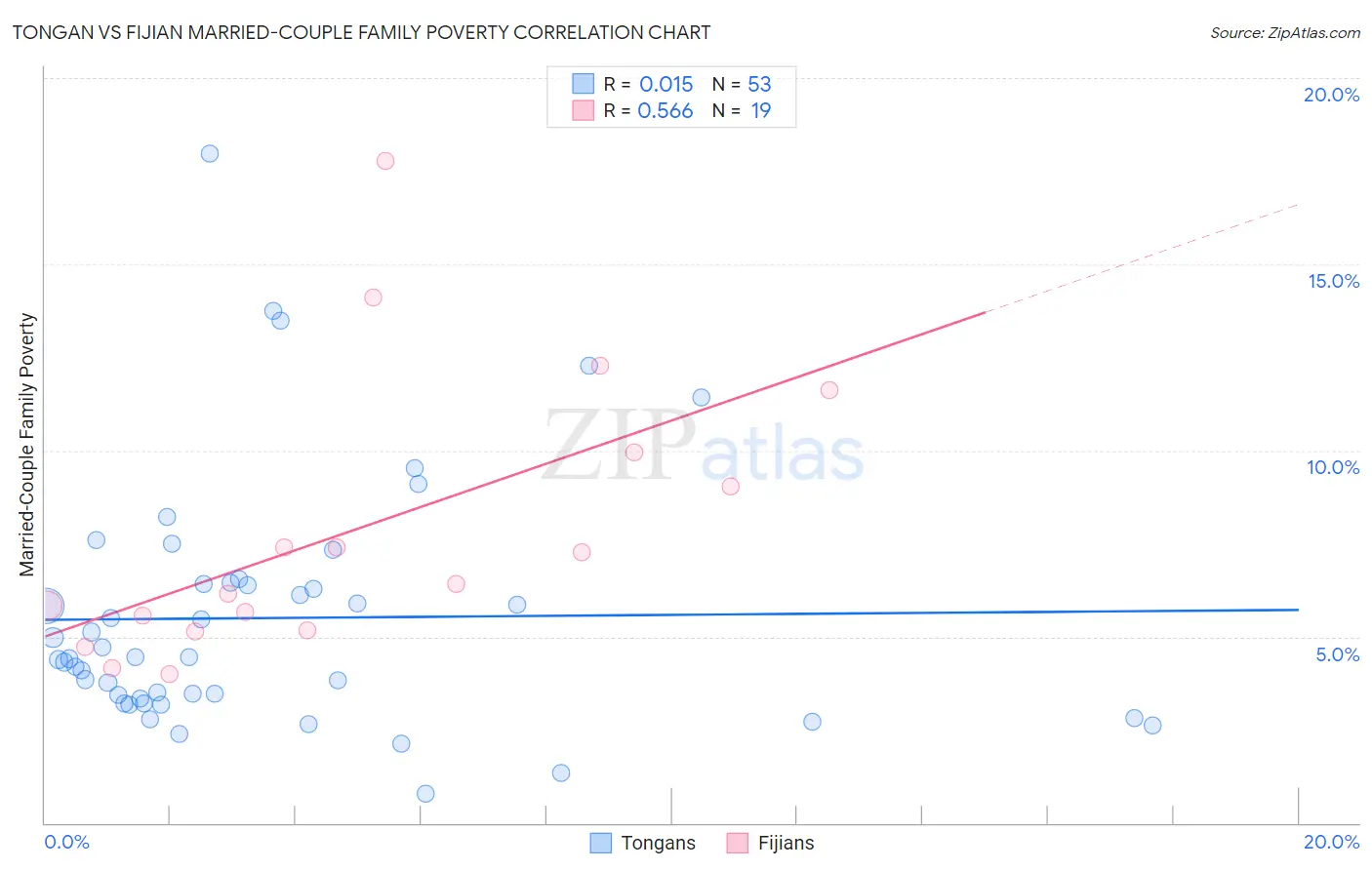Viewport: 1372px width, 870px height.
Task: Open the ZipAtlas.com source link
Action: 1285,32
